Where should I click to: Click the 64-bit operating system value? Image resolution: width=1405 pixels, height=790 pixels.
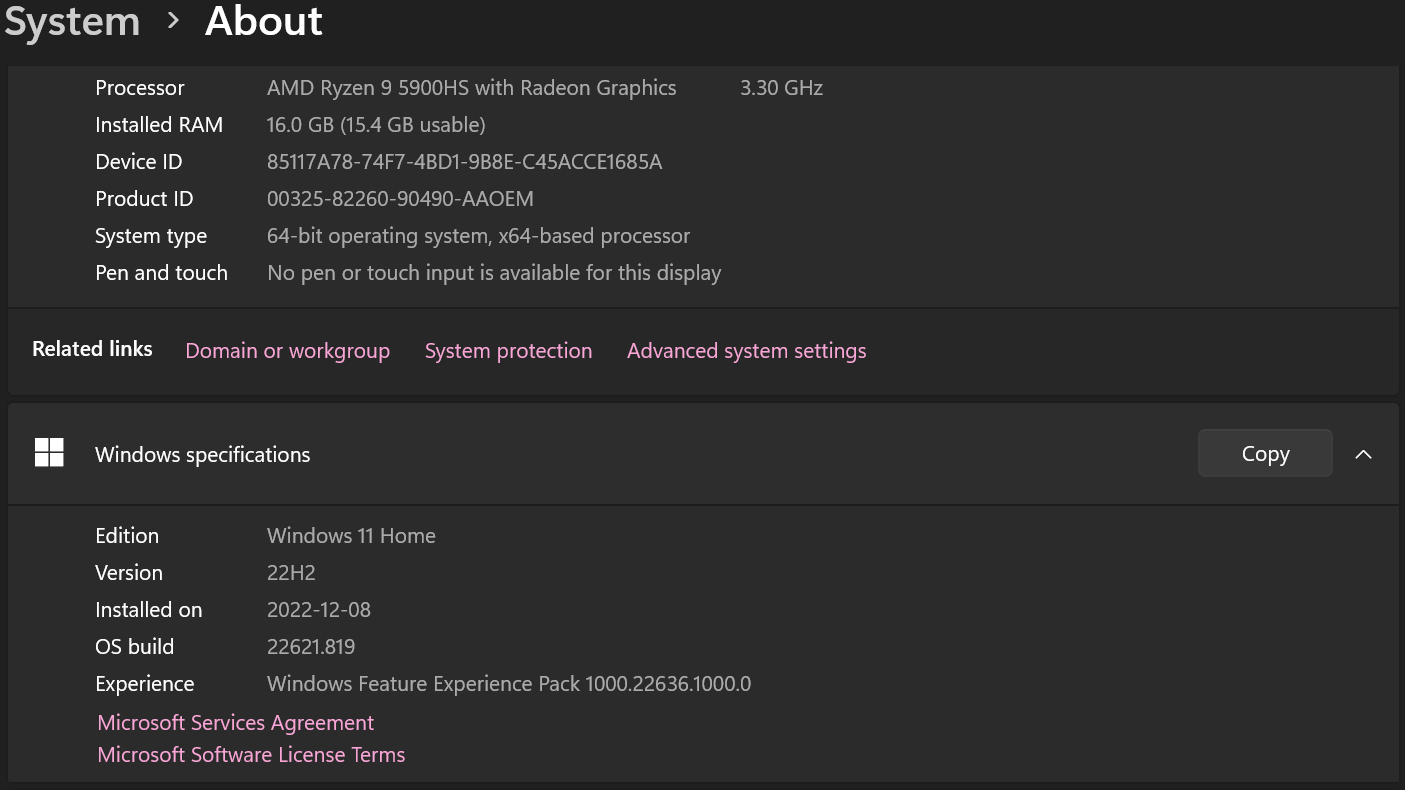[478, 236]
